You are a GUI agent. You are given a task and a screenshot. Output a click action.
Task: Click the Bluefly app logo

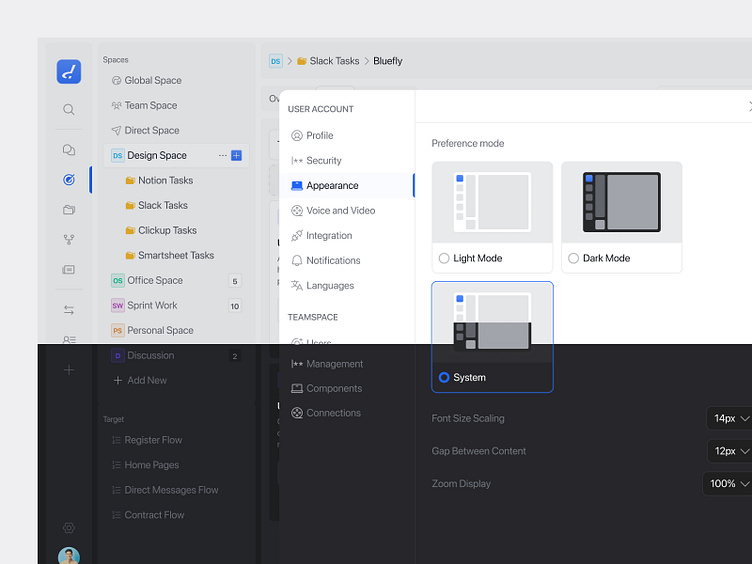point(68,72)
